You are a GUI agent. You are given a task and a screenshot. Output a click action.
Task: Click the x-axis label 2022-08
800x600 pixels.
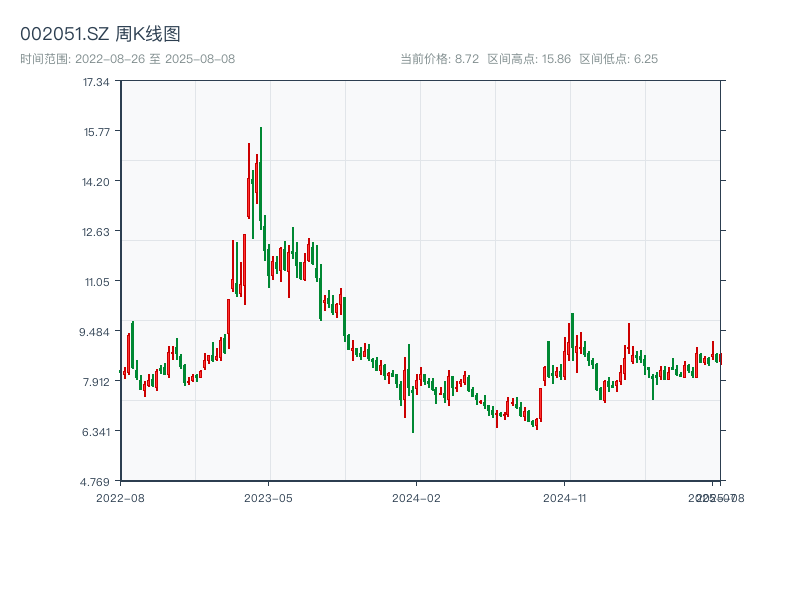point(120,498)
